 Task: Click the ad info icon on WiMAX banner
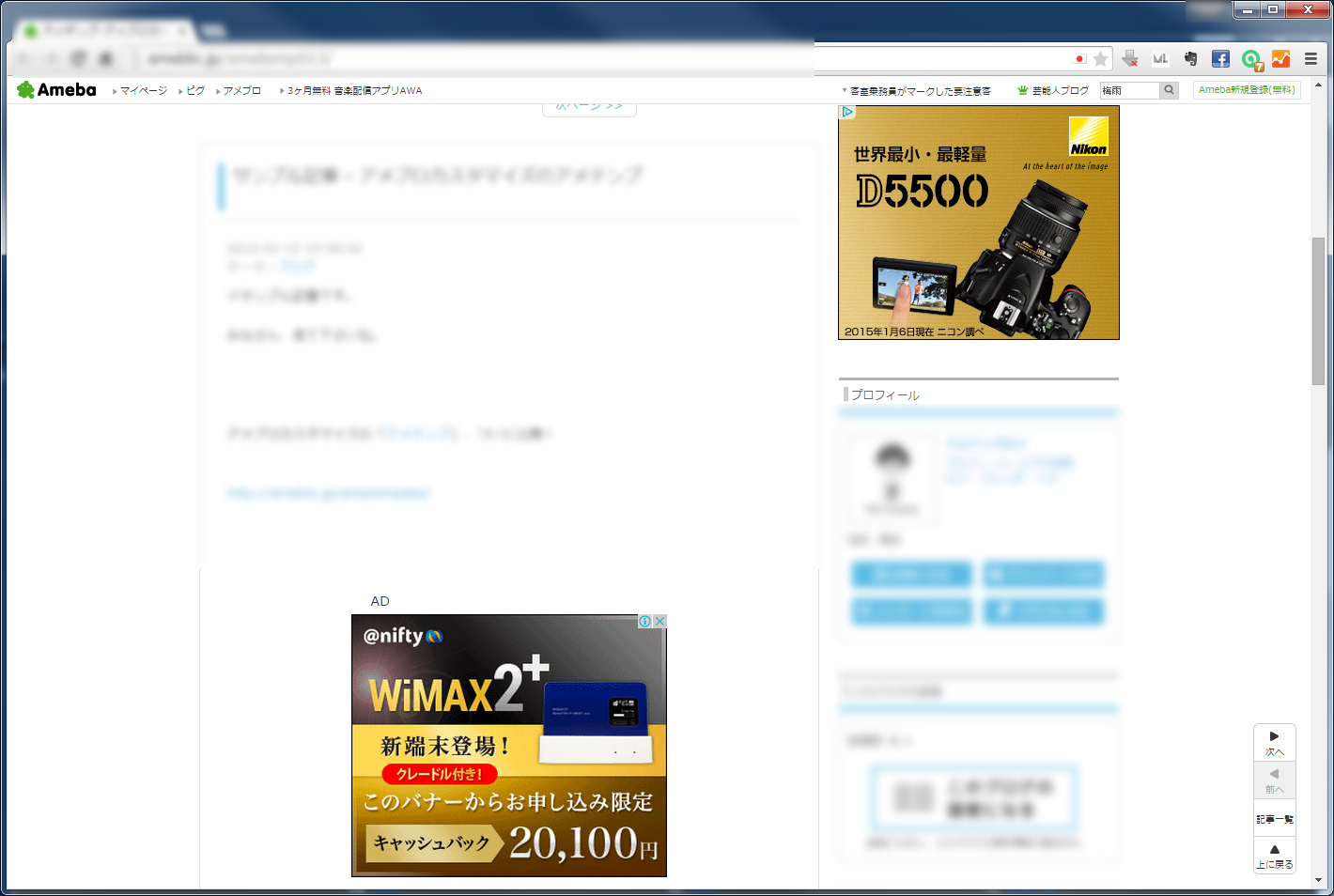(x=645, y=621)
